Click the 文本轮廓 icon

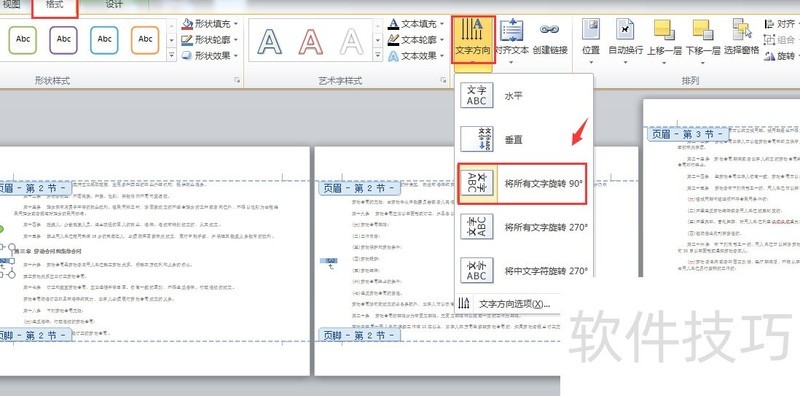tap(393, 39)
